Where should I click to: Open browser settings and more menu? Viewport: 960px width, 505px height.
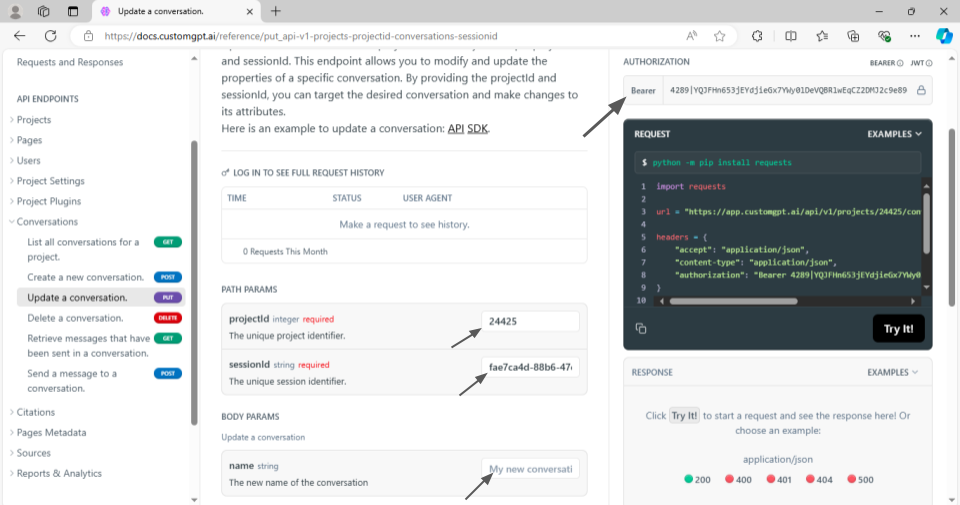coord(915,36)
